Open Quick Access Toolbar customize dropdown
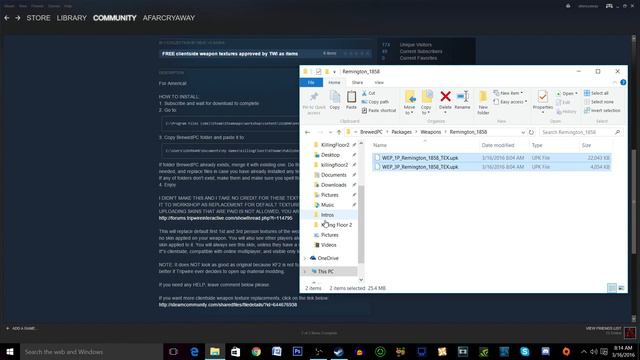Image resolution: width=640 pixels, height=360 pixels. point(334,72)
